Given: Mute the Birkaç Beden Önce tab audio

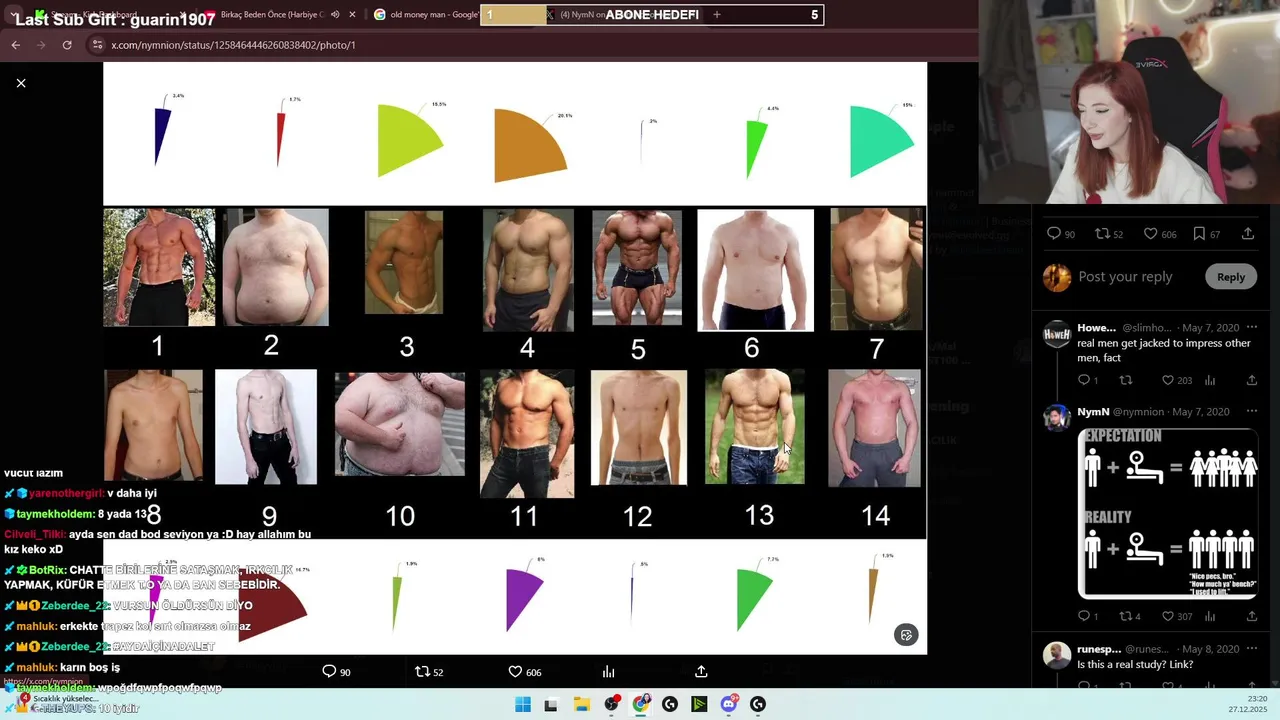Looking at the screenshot, I should [x=335, y=15].
